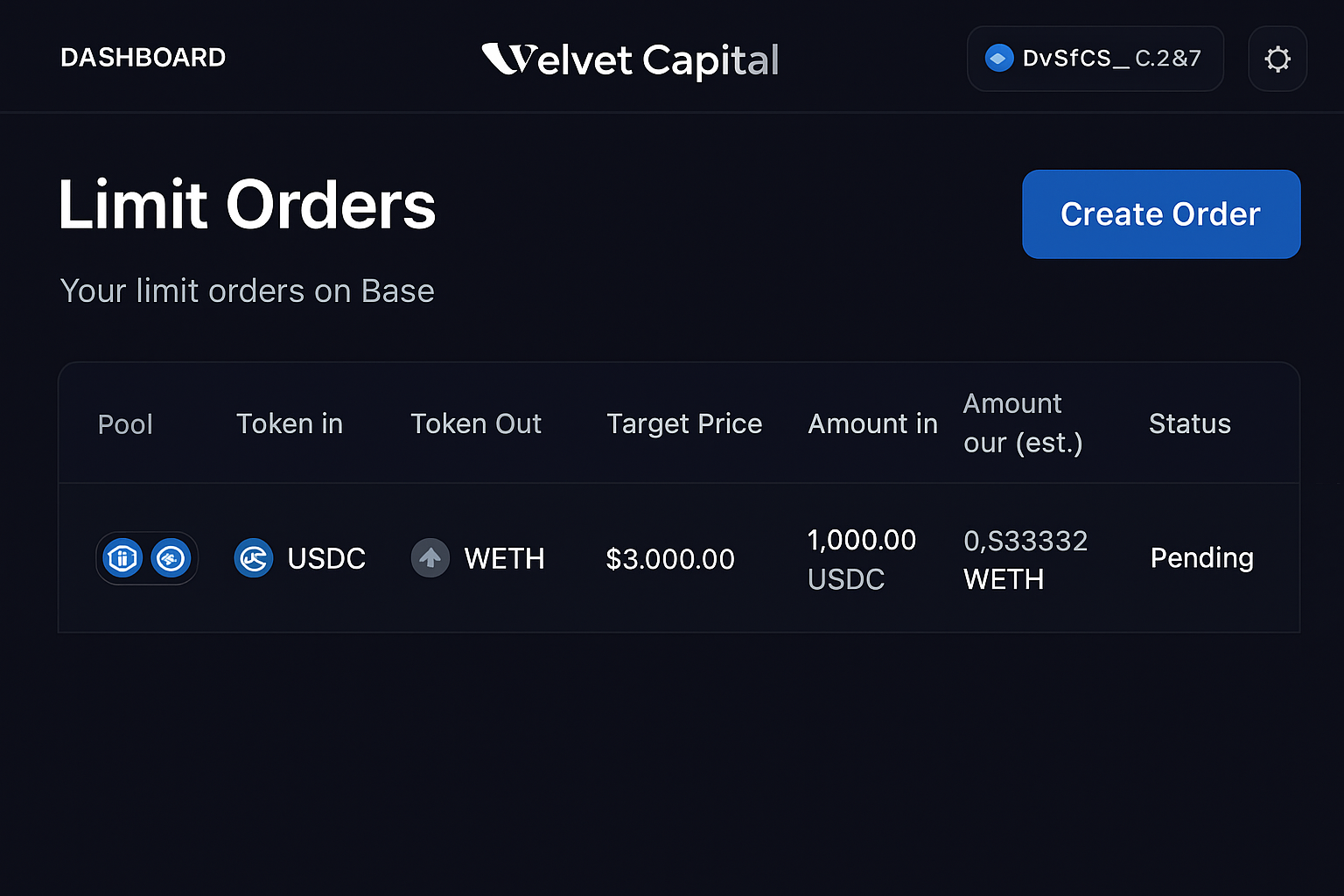Image resolution: width=1344 pixels, height=896 pixels.
Task: Click the second pool token icon
Action: coord(171,557)
